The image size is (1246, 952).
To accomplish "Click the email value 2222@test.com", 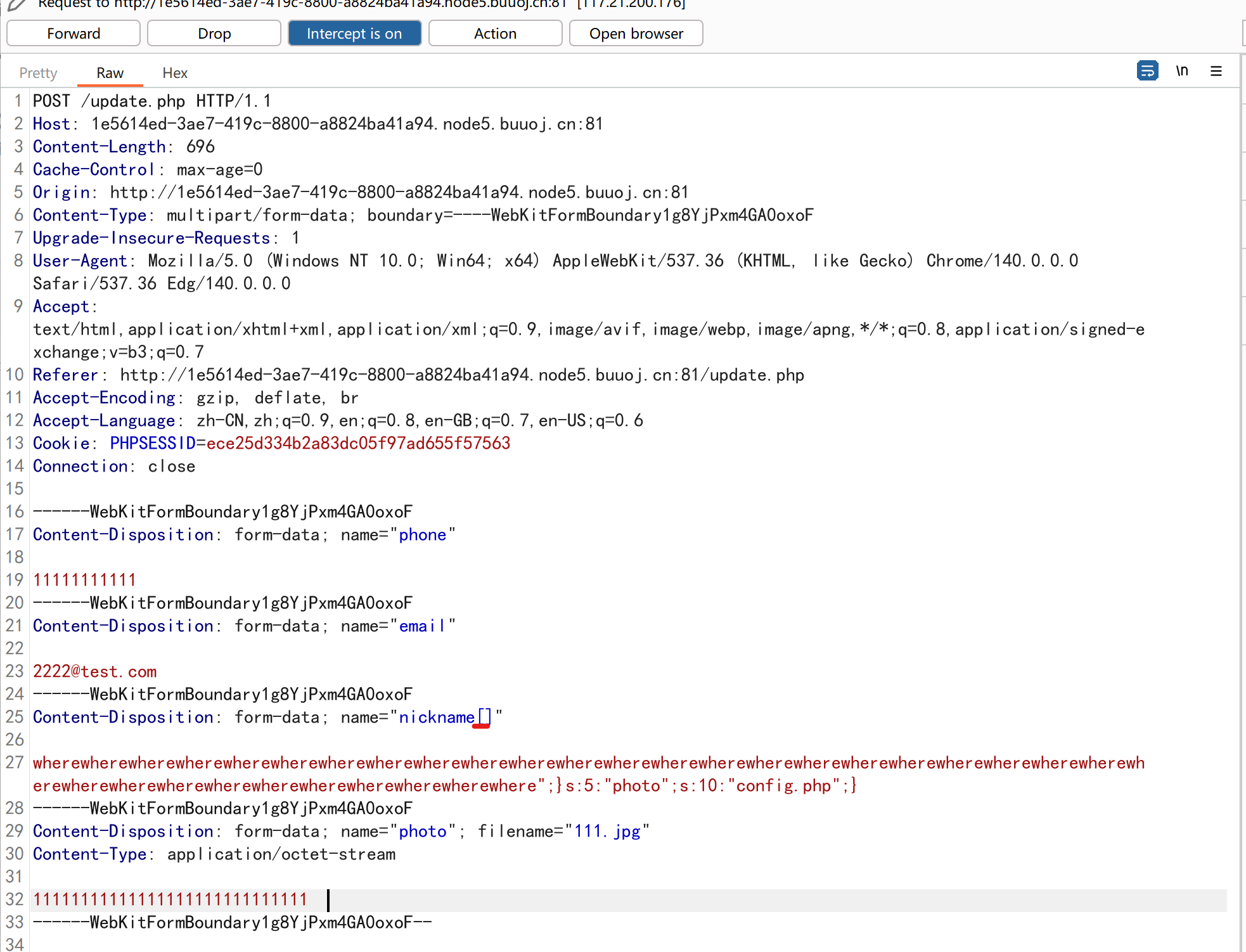I will pyautogui.click(x=94, y=672).
